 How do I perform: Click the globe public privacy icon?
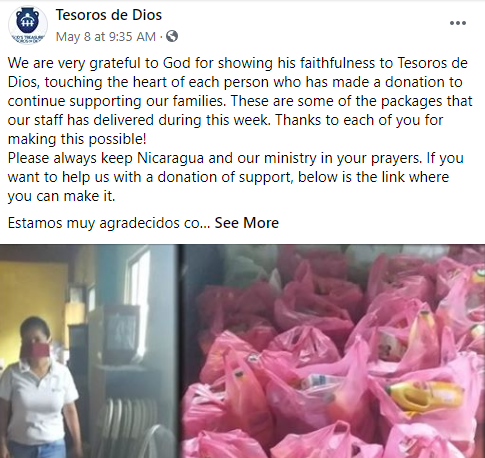tap(172, 36)
